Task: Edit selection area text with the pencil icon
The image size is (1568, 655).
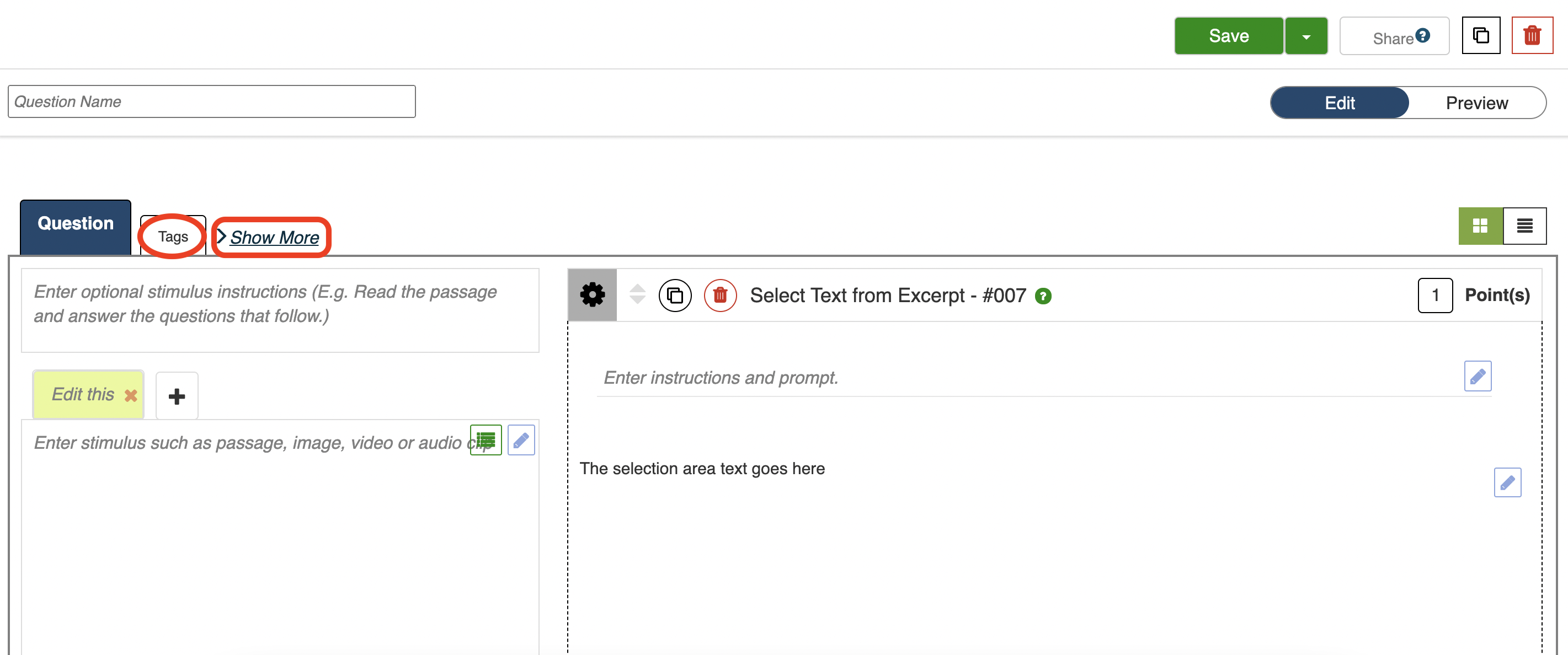Action: point(1507,482)
